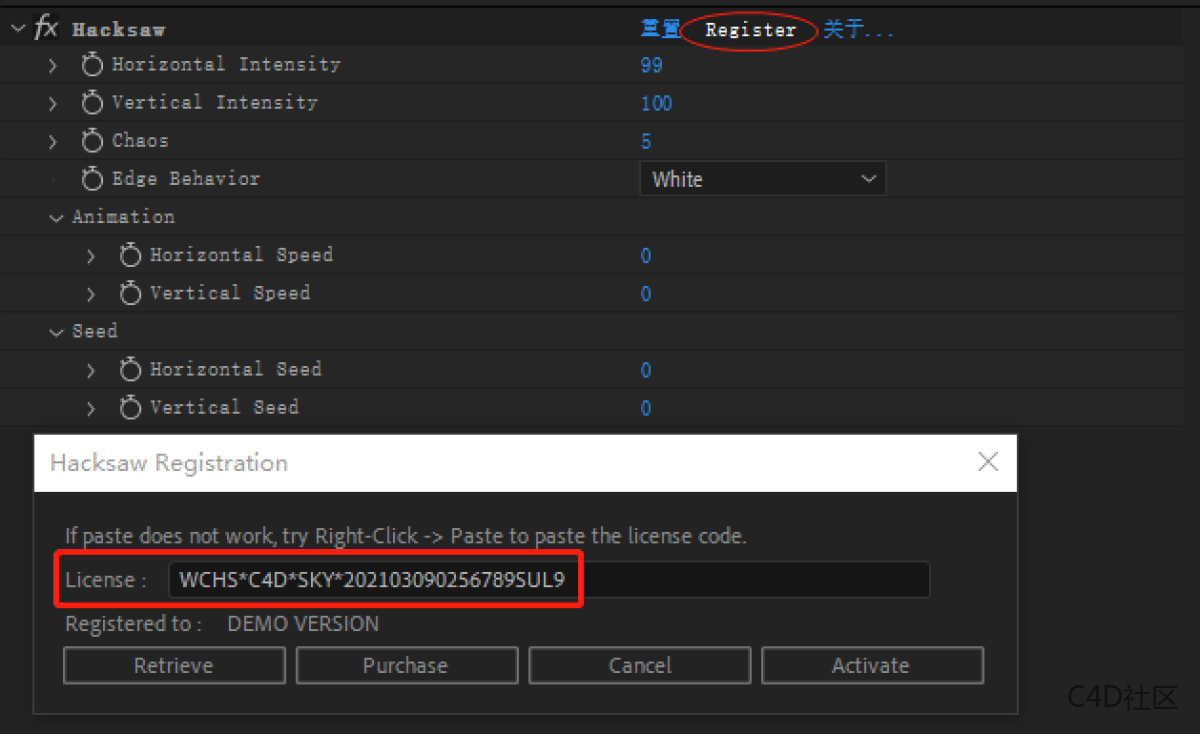Click the Retrieve button
The width and height of the screenshot is (1200, 734).
pyautogui.click(x=174, y=666)
